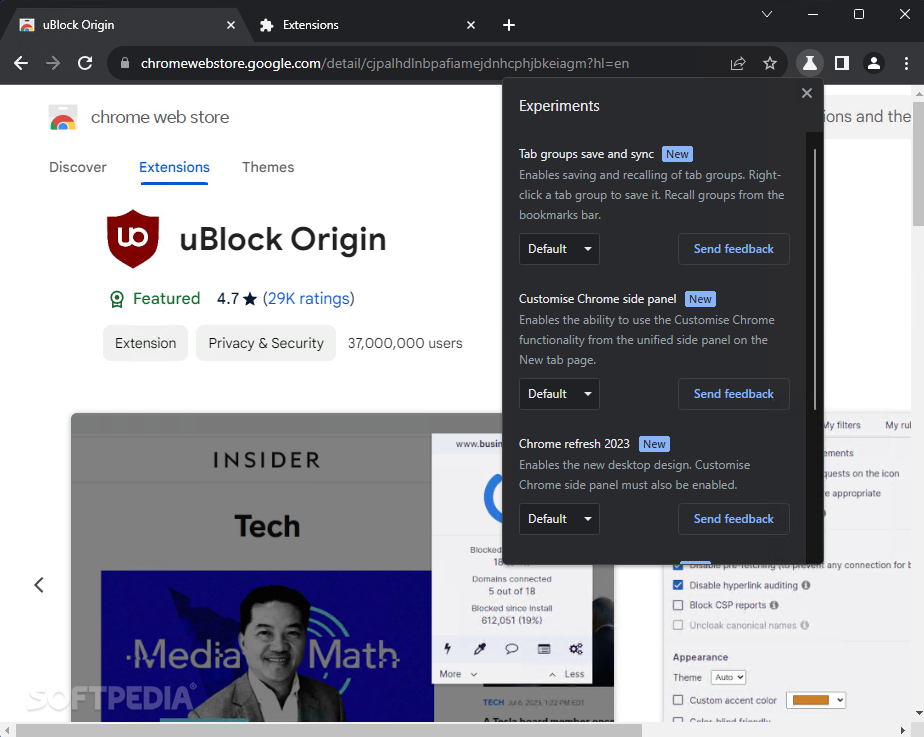
Task: Click the Featured badge icon
Action: 117,299
